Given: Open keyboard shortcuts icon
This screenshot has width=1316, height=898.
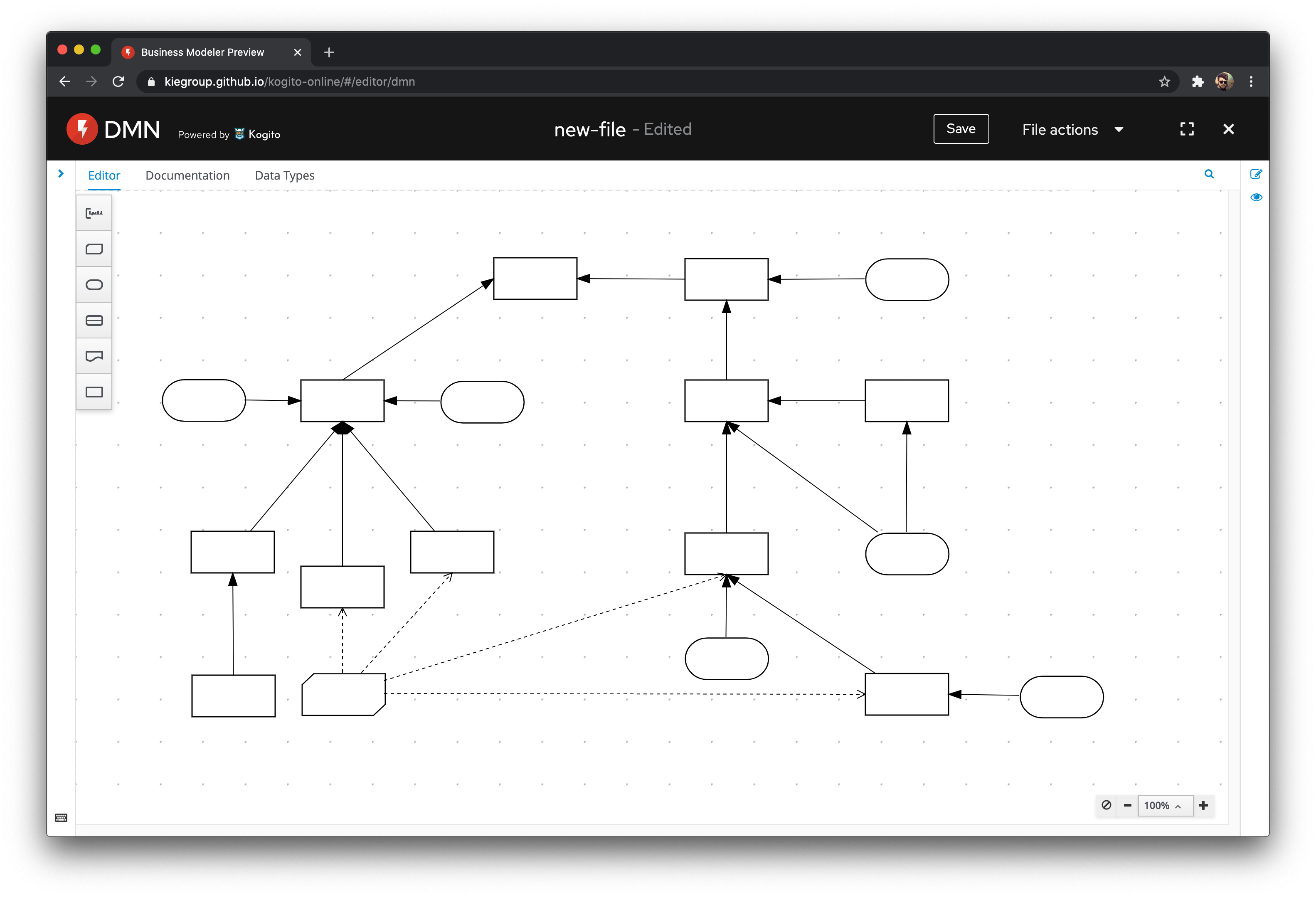Looking at the screenshot, I should (x=61, y=818).
